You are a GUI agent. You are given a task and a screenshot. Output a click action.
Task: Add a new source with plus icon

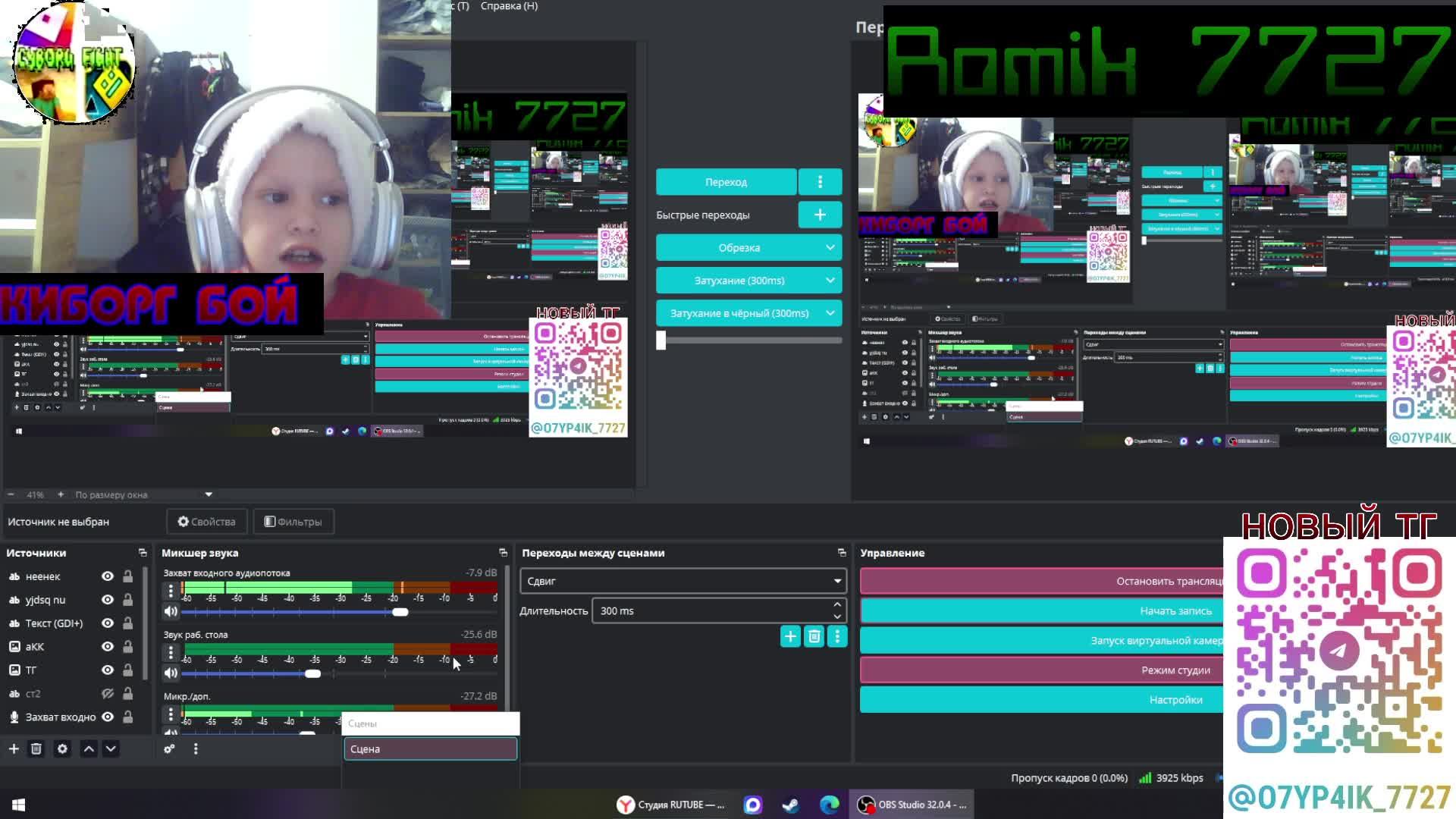point(14,749)
